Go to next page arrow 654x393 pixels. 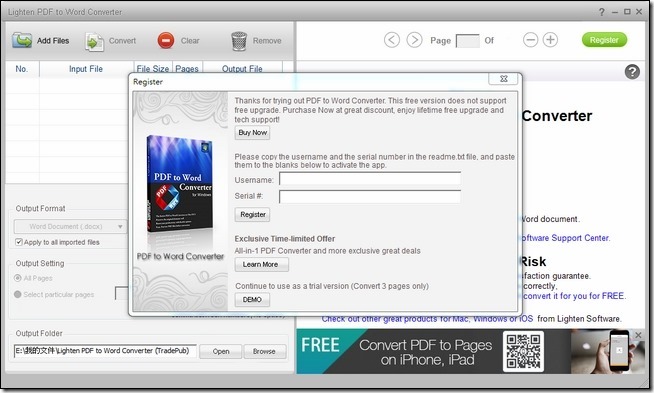(414, 40)
